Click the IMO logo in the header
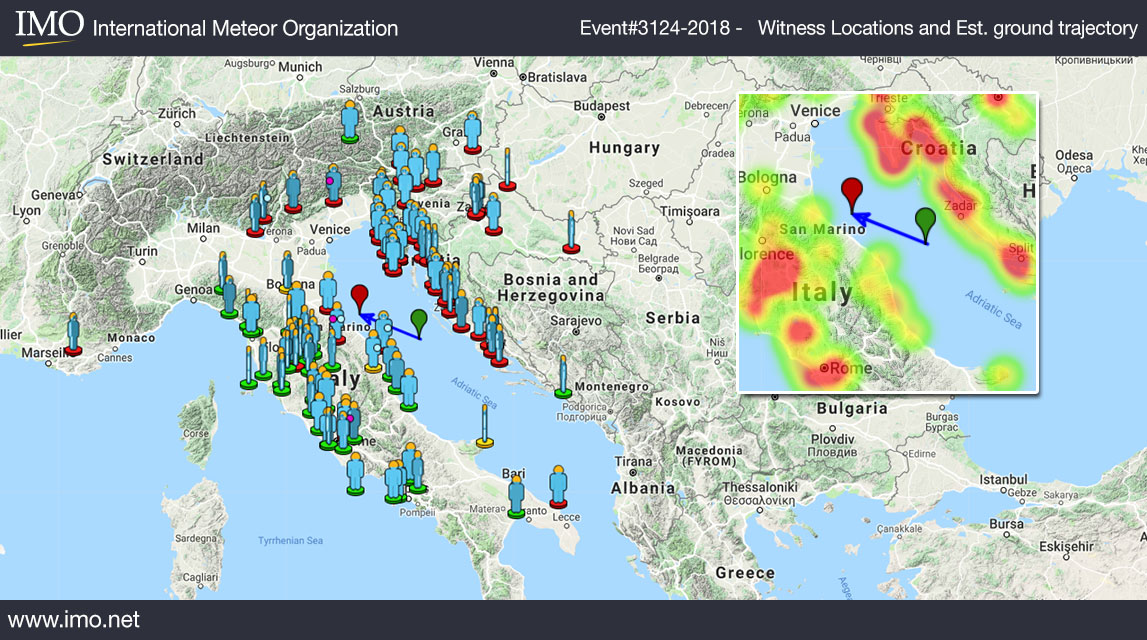Image resolution: width=1147 pixels, height=640 pixels. click(x=48, y=27)
